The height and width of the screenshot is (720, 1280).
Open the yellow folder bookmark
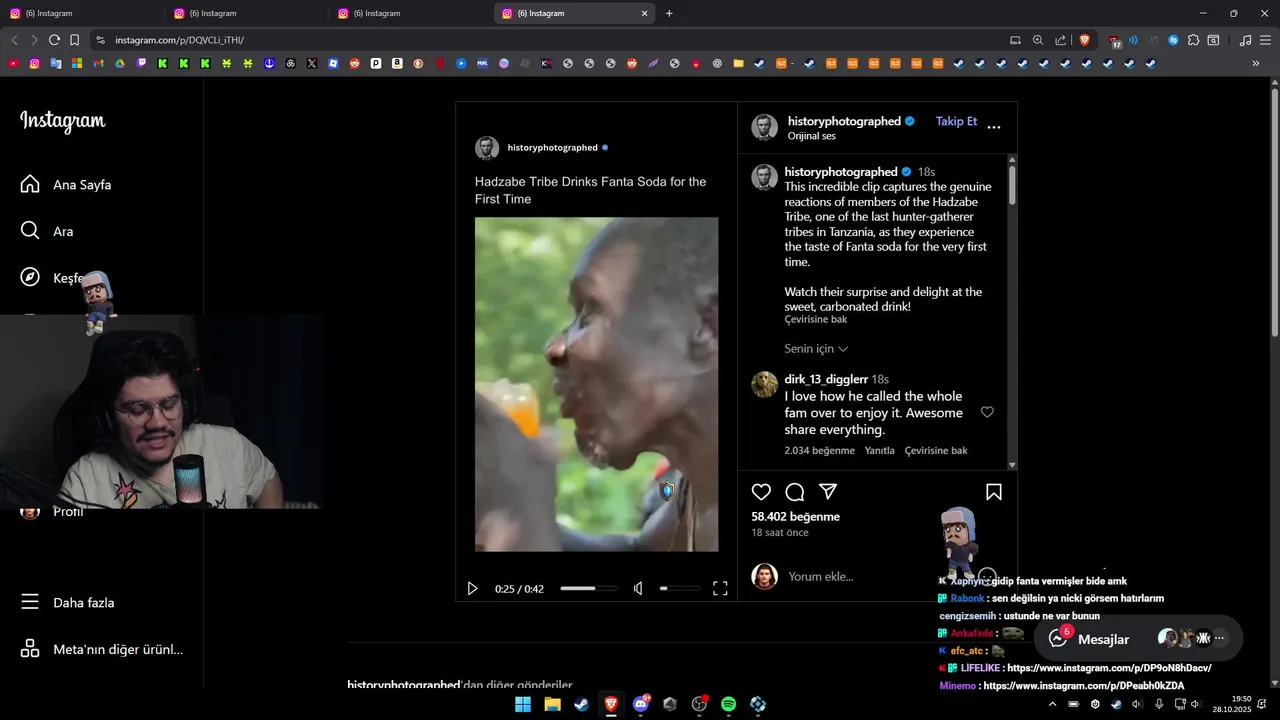[x=738, y=63]
